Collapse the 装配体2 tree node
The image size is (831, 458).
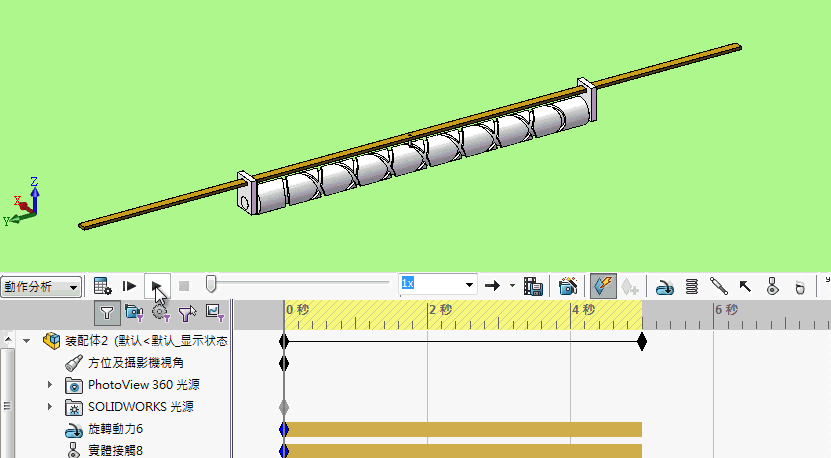(x=26, y=341)
